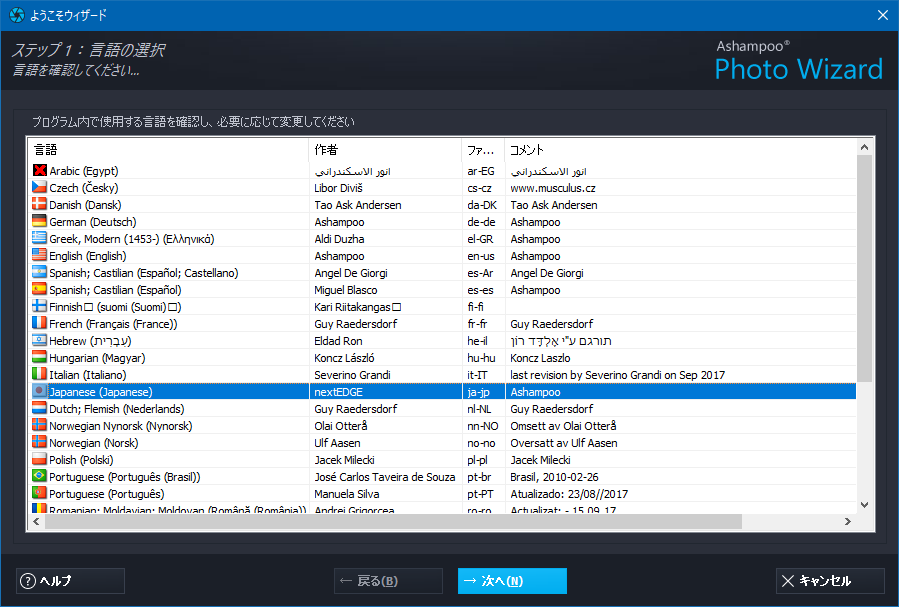
Task: Click the Polish flag icon
Action: point(40,459)
